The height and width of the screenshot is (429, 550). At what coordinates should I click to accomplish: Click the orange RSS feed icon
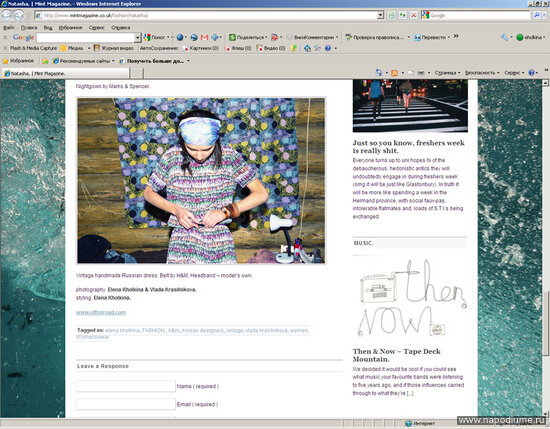(395, 73)
